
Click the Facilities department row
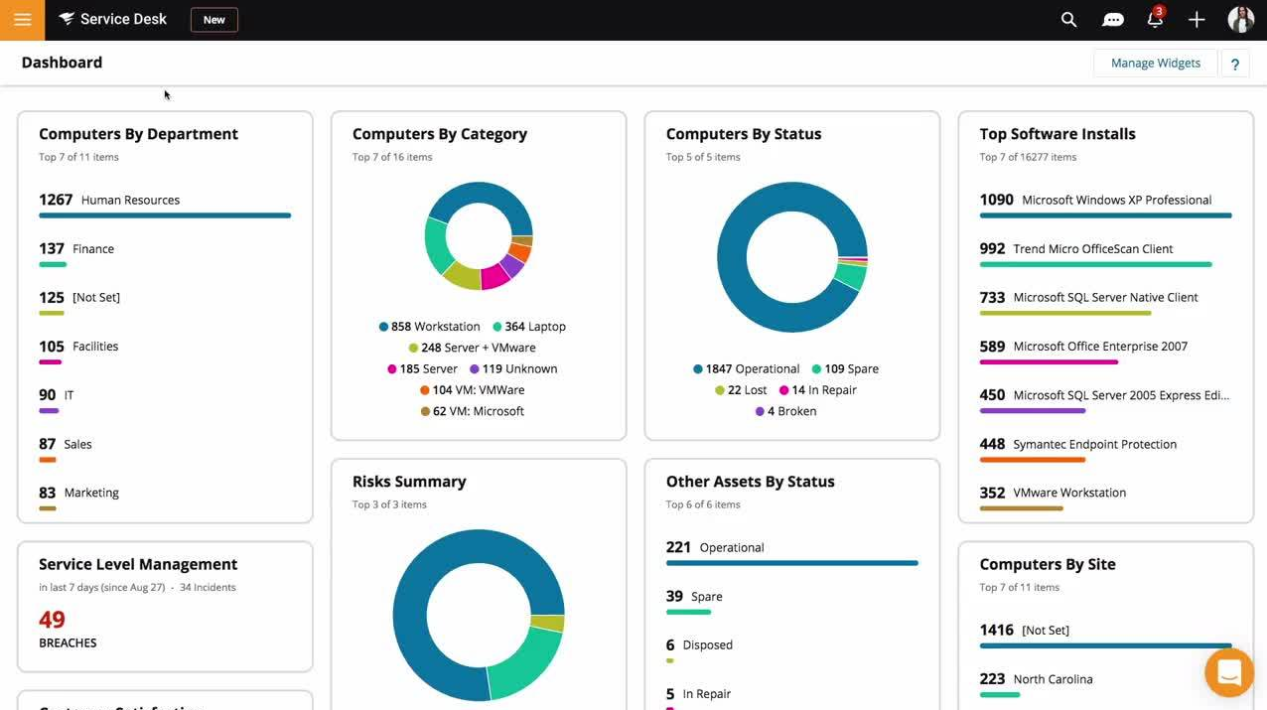tap(165, 350)
